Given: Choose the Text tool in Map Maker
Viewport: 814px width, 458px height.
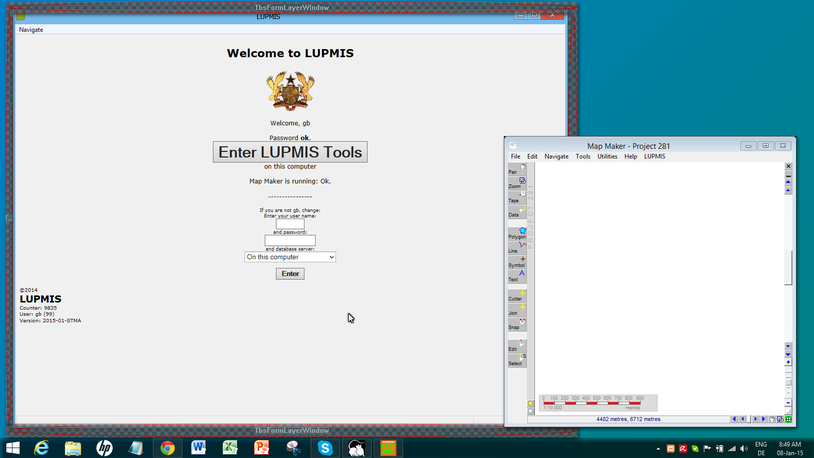Looking at the screenshot, I should point(517,277).
